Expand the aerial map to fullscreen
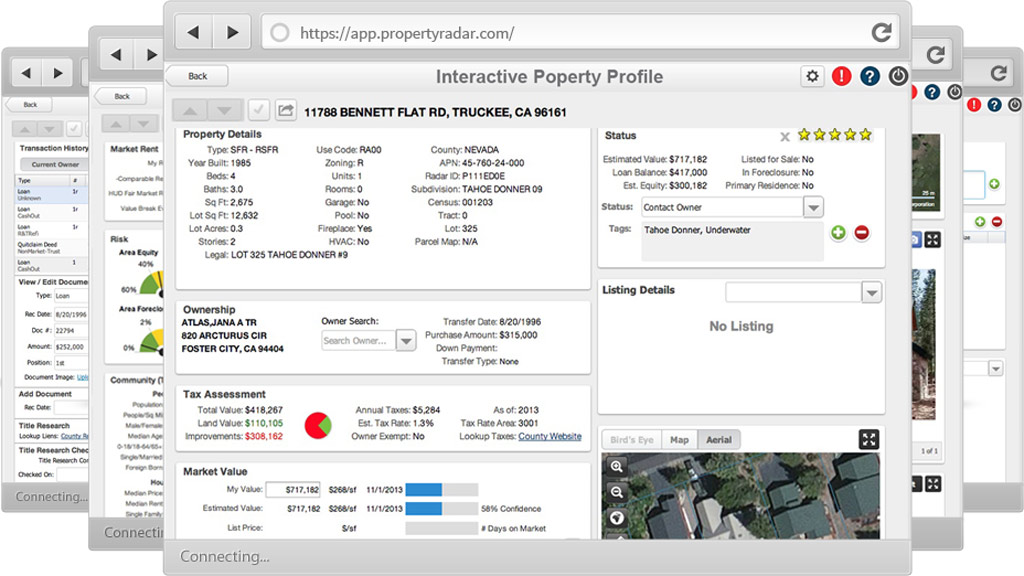 point(869,439)
